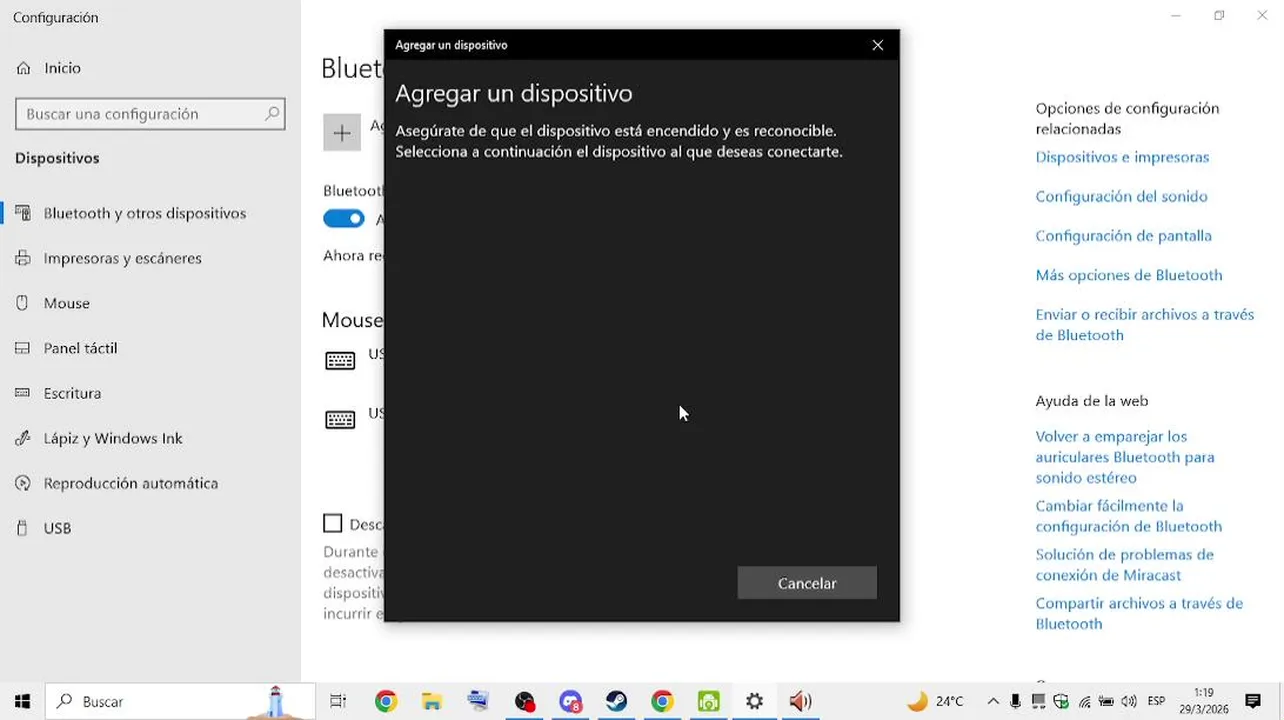1284x720 pixels.
Task: Open Reproducción automática settings
Action: pos(131,483)
